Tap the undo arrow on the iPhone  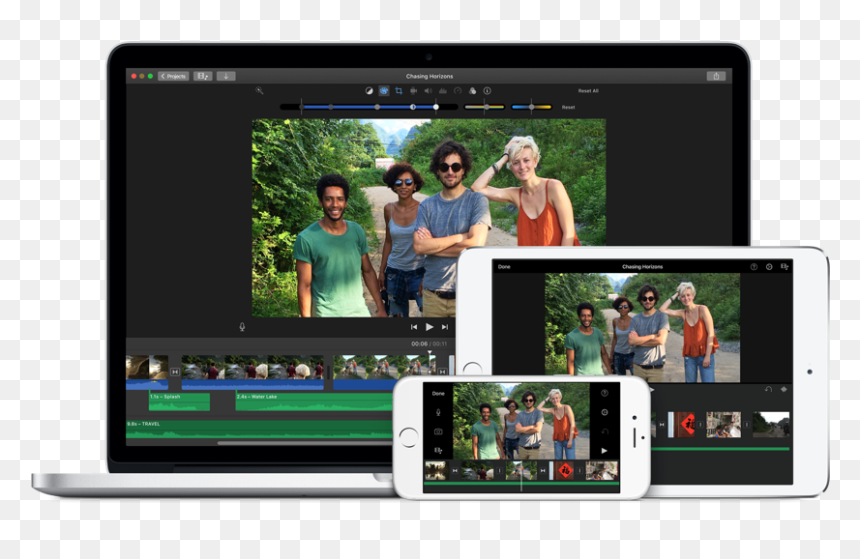click(604, 432)
